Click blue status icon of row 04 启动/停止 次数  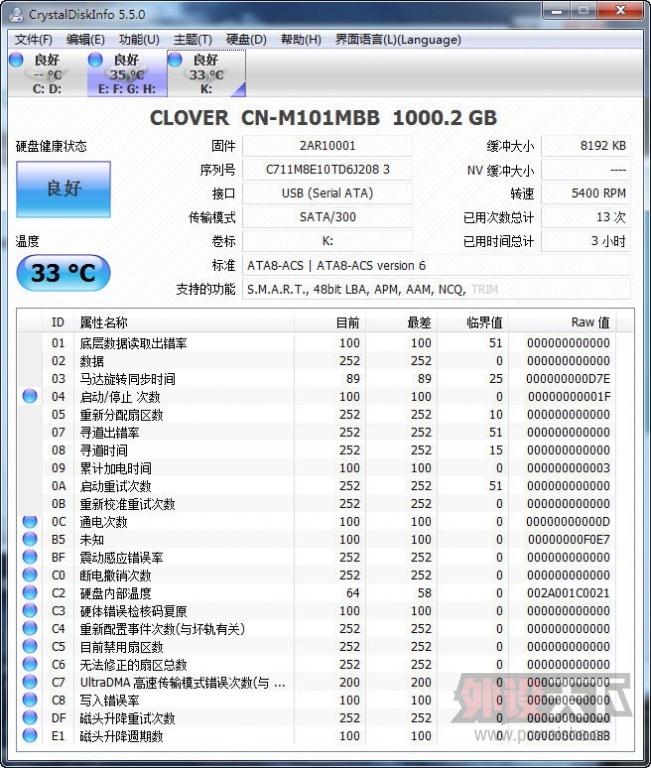pos(30,396)
